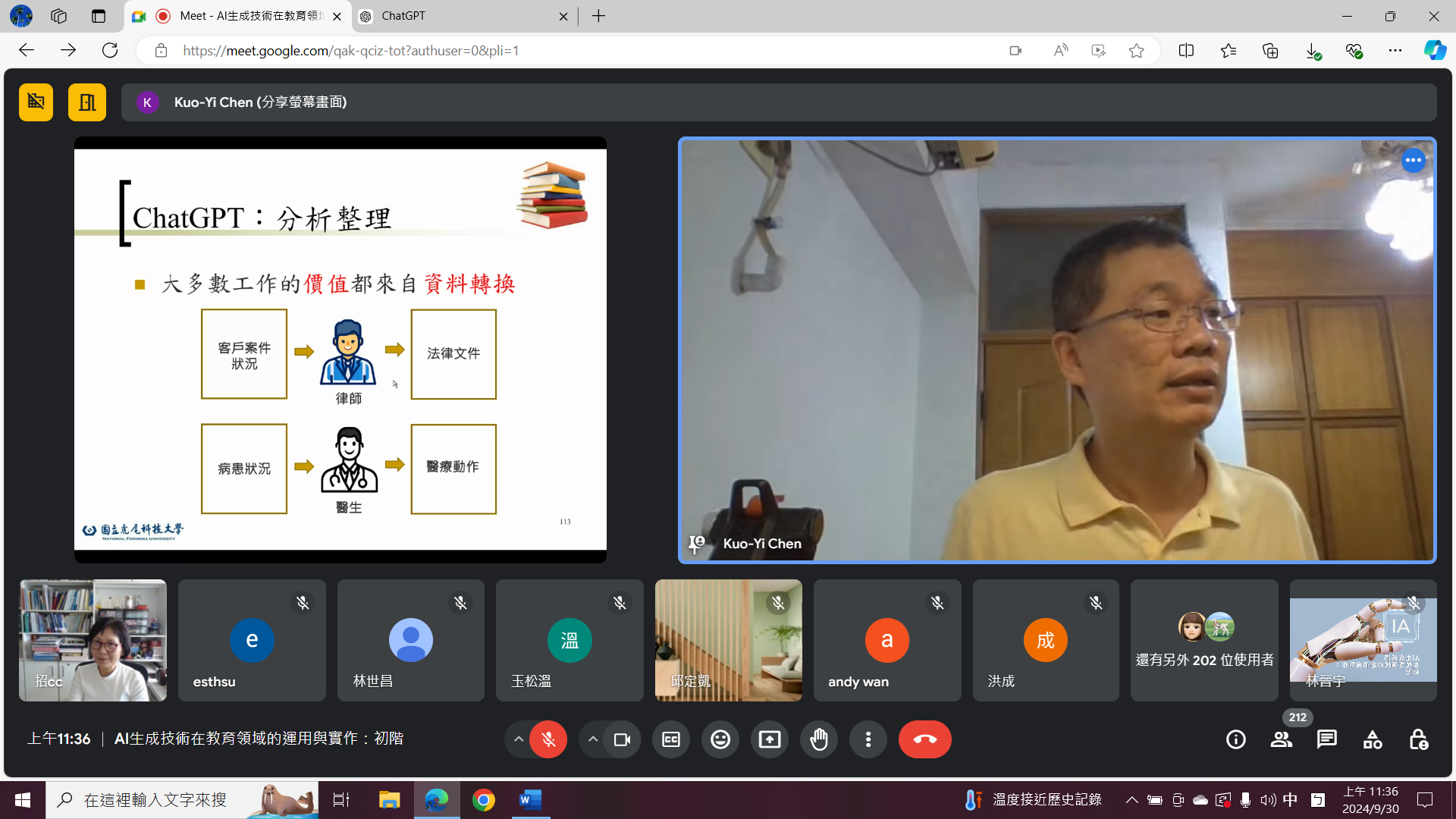1456x819 pixels.
Task: Open Edge workspaces icon
Action: [59, 16]
